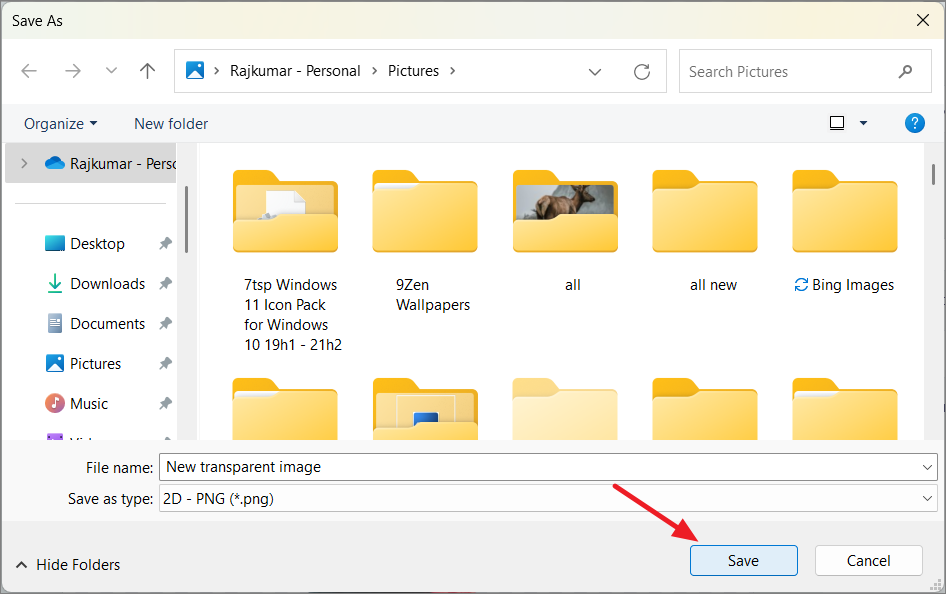This screenshot has height=594, width=946.
Task: Focus the Search Pictures field
Action: coord(805,71)
